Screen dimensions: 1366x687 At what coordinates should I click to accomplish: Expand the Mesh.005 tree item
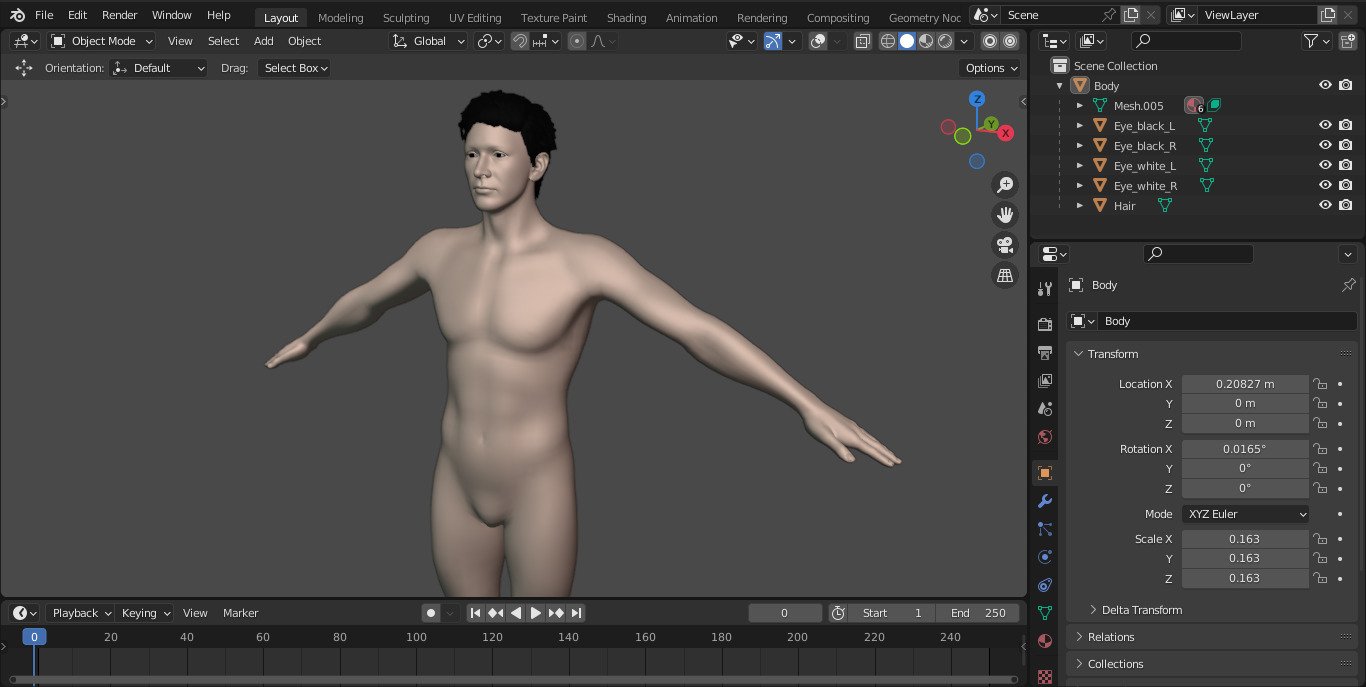(1080, 105)
